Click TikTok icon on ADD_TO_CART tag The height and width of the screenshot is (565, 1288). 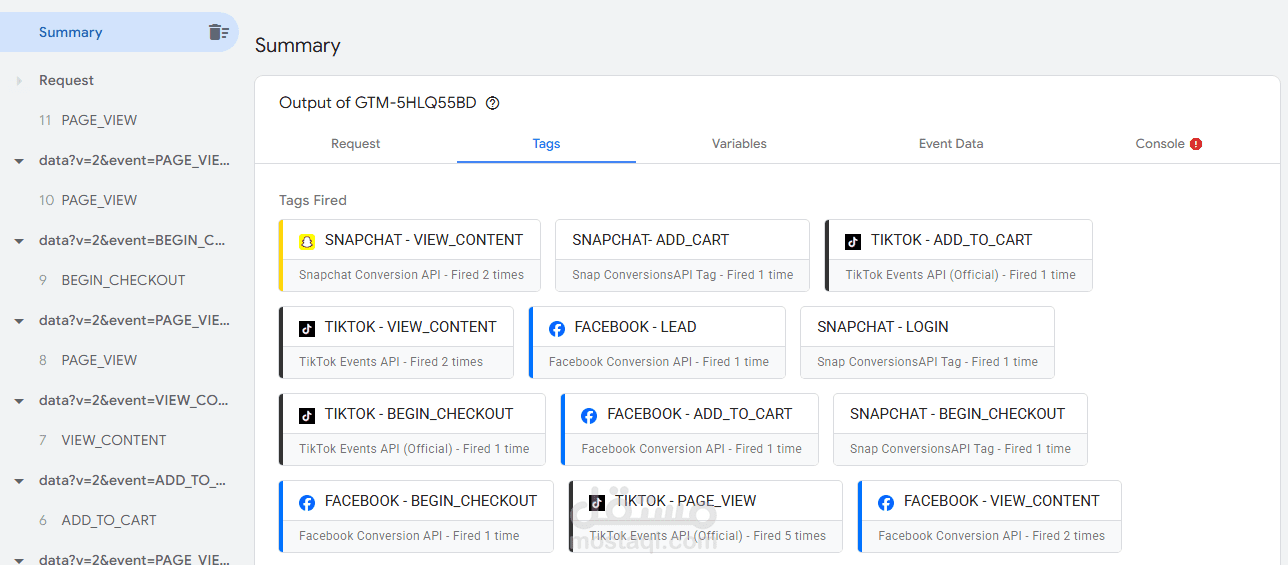[x=852, y=241]
